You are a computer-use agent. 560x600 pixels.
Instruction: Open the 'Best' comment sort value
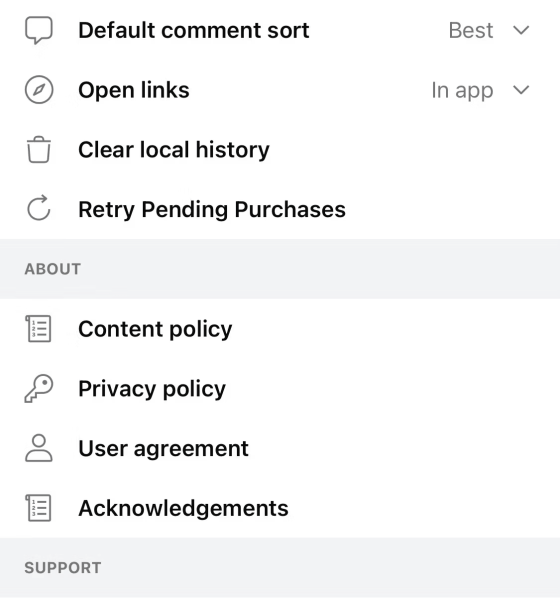coord(471,30)
